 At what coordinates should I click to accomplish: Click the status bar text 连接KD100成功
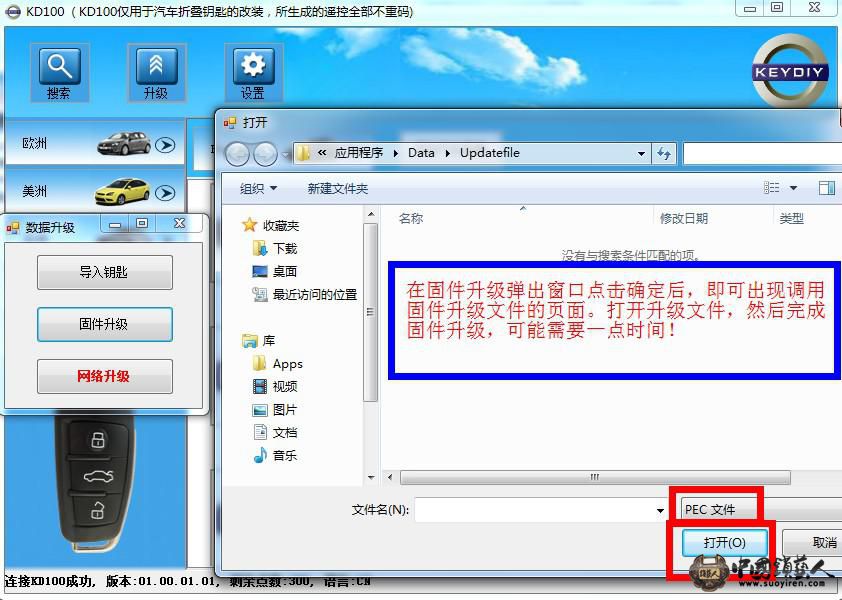tap(50, 581)
